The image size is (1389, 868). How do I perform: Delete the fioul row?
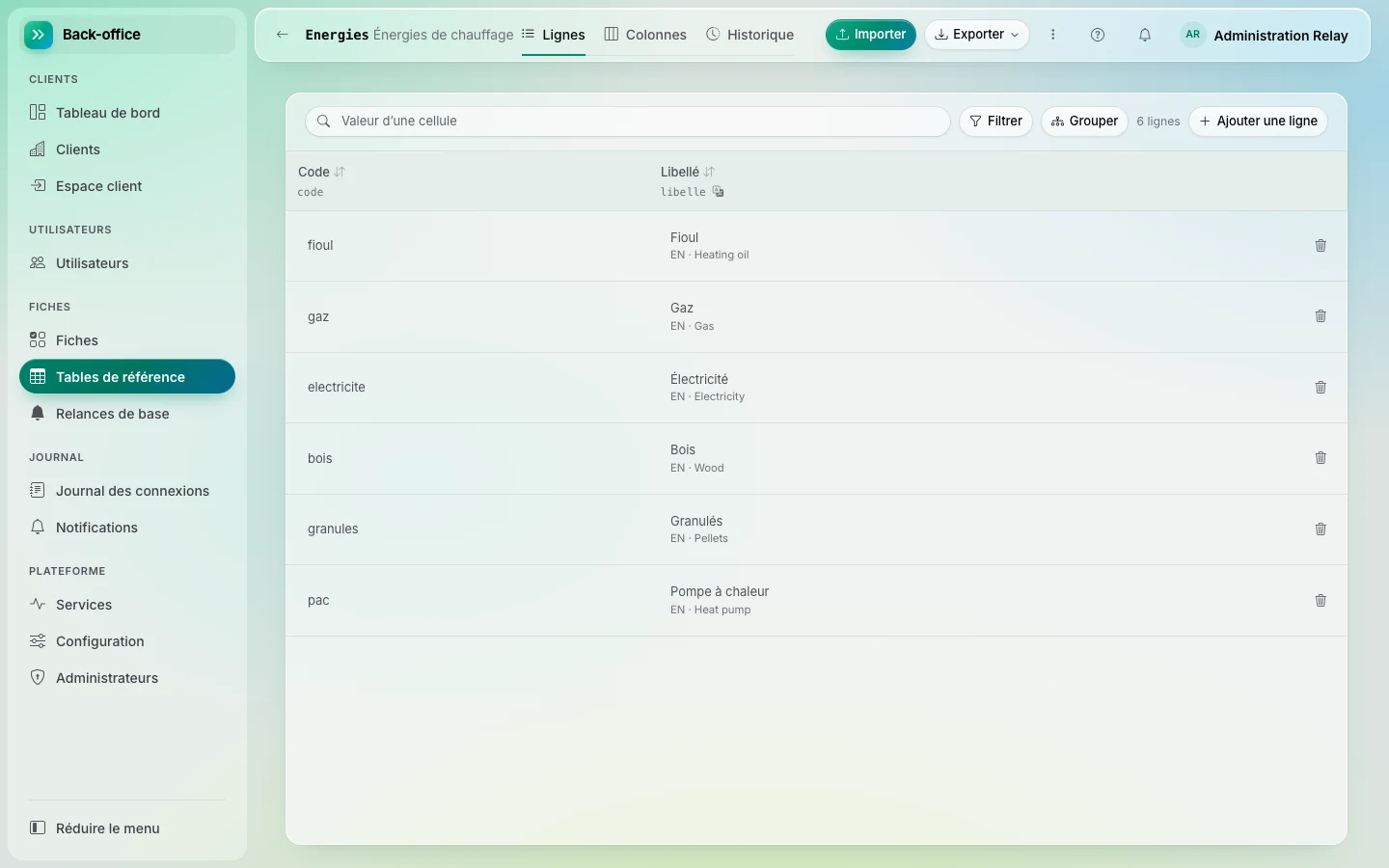coord(1321,246)
